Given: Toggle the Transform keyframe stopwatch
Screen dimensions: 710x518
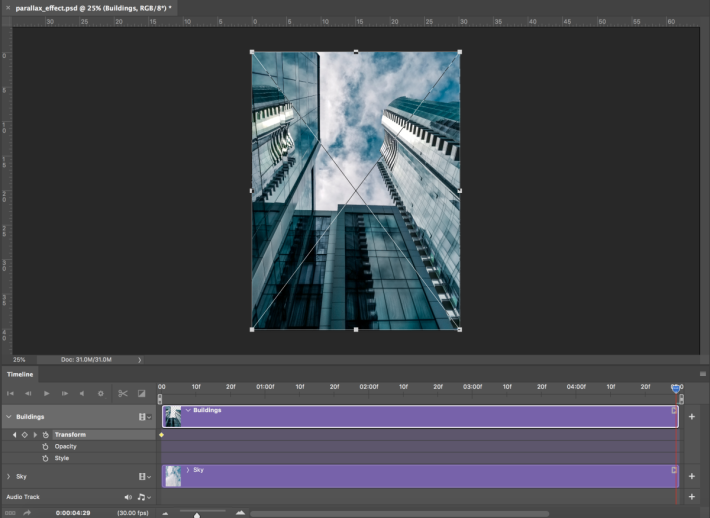Looking at the screenshot, I should [x=45, y=435].
